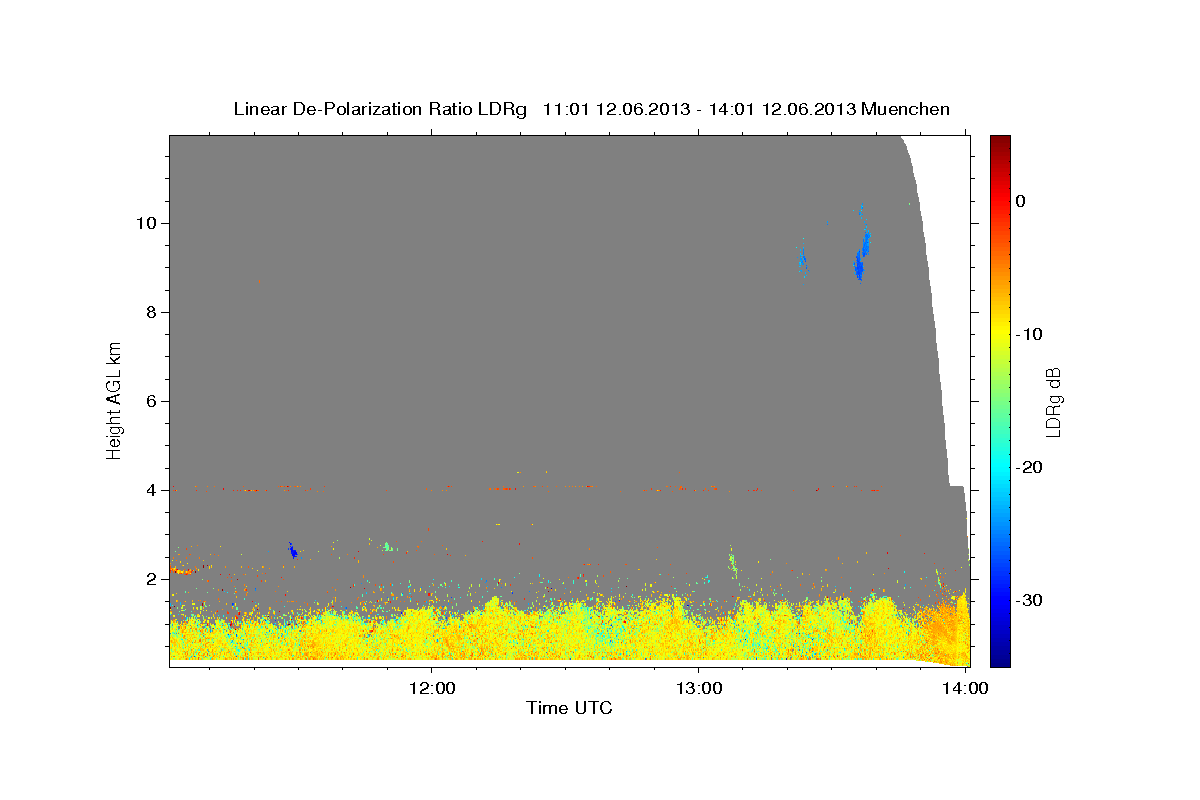Image resolution: width=1200 pixels, height=800 pixels.
Task: Click the dark blue echo near 2.6 km
Action: tap(292, 550)
